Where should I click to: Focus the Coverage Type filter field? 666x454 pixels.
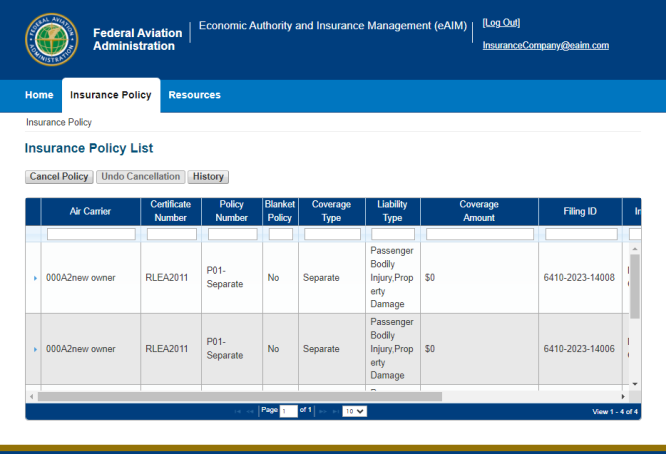click(332, 234)
